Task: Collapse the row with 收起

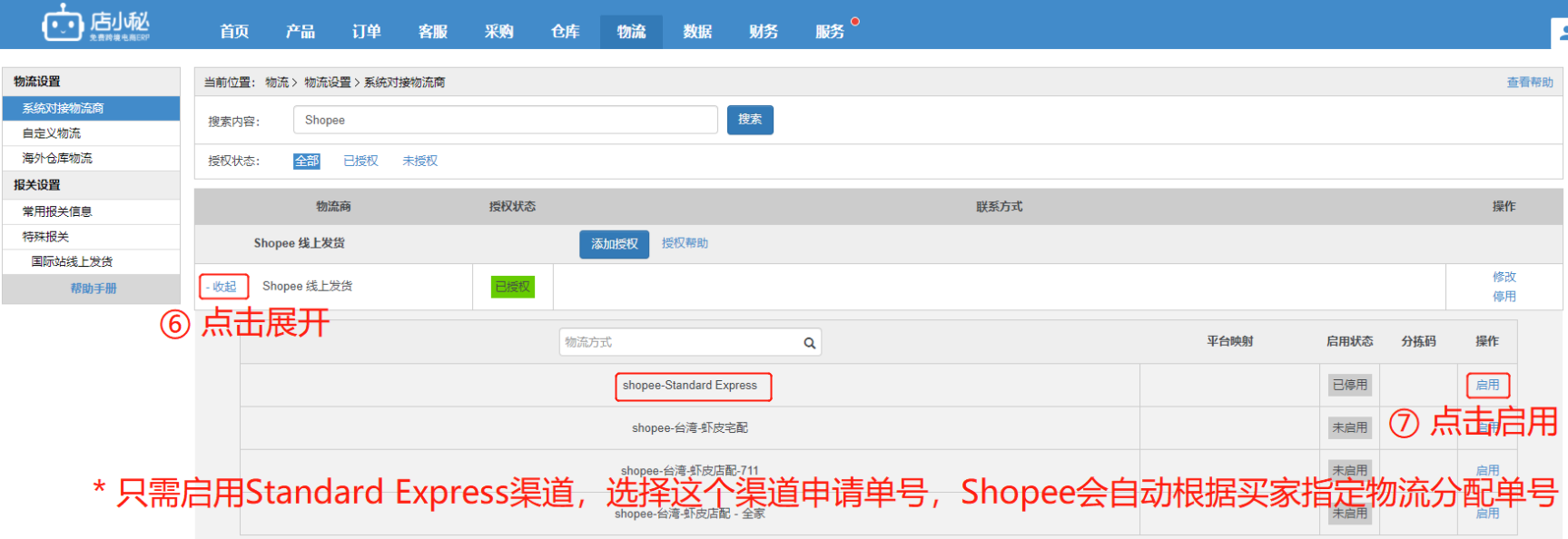Action: (223, 287)
